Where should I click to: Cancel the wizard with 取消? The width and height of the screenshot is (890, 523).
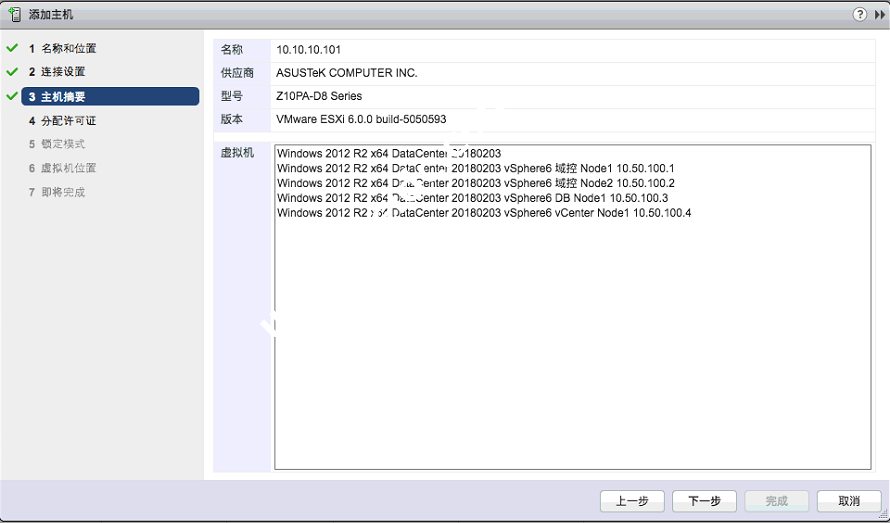[x=848, y=501]
